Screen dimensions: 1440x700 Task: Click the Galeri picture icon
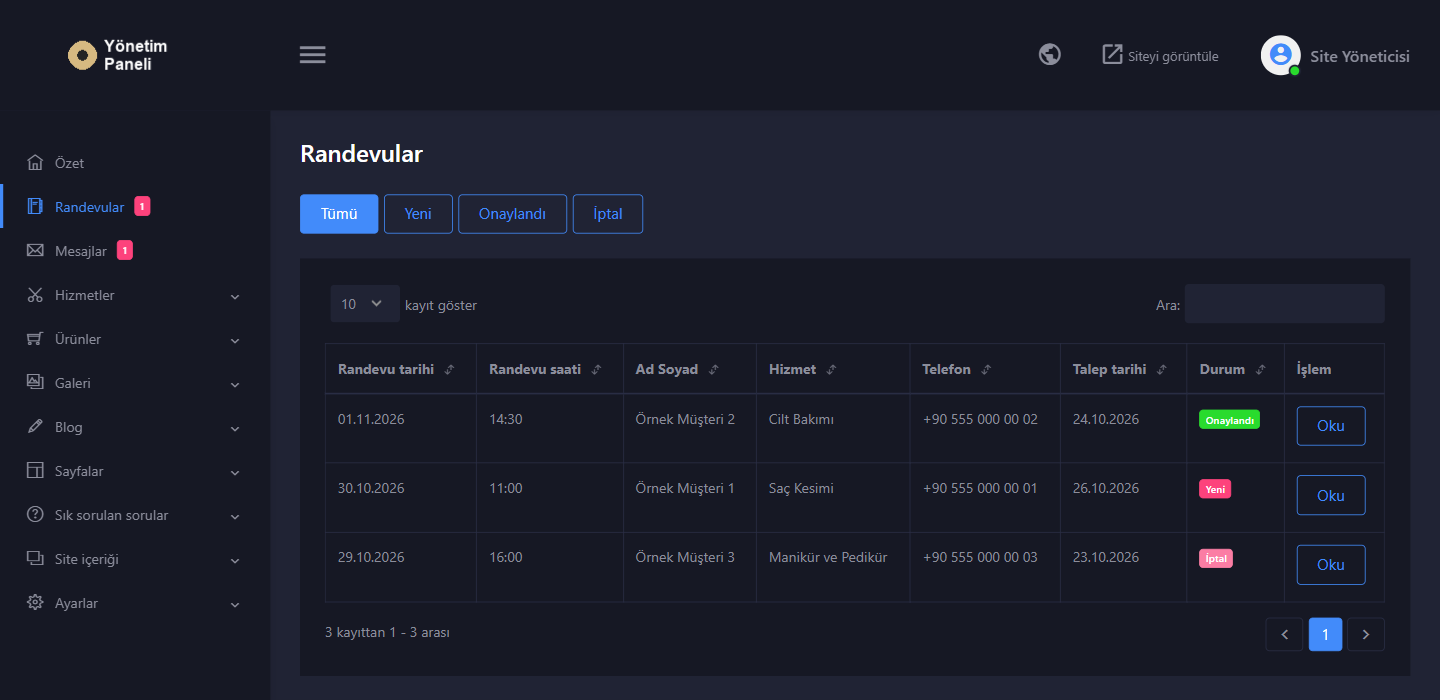pos(36,383)
